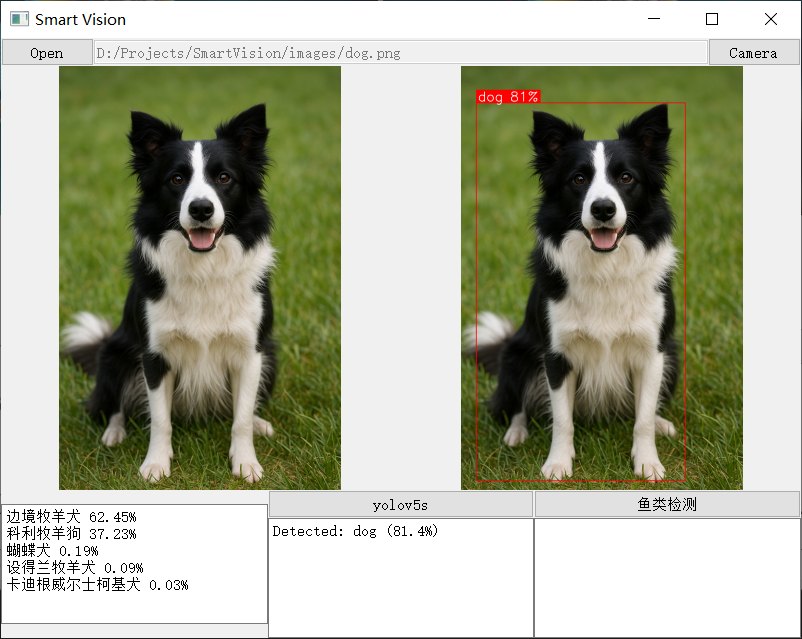Select the 卡迪根威尔士柯基犬 0.03% result line

coord(97,585)
